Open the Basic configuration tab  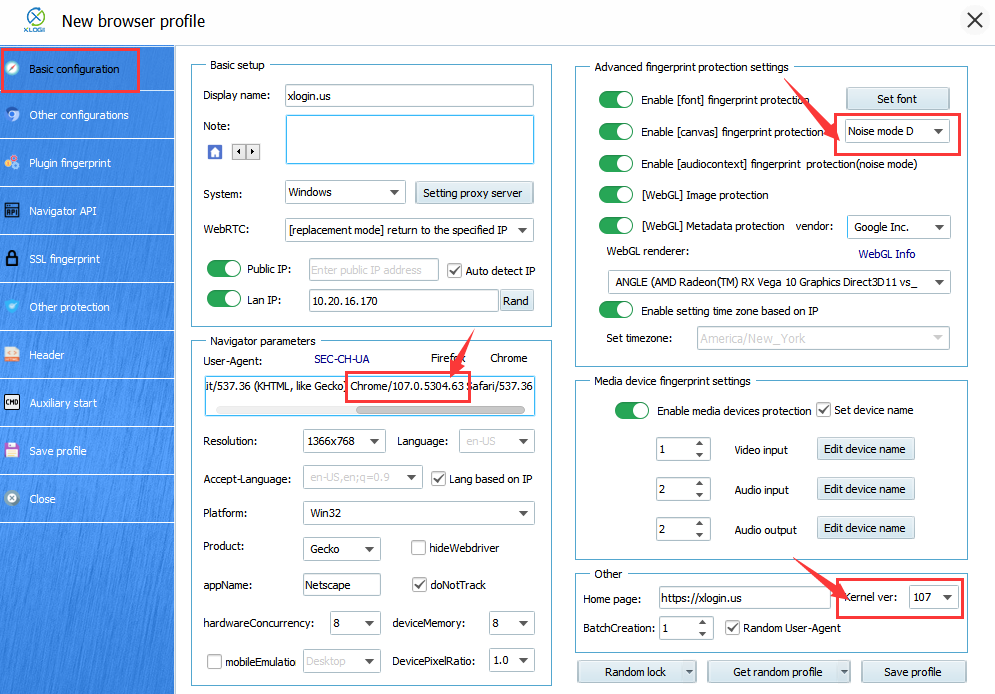(x=87, y=69)
